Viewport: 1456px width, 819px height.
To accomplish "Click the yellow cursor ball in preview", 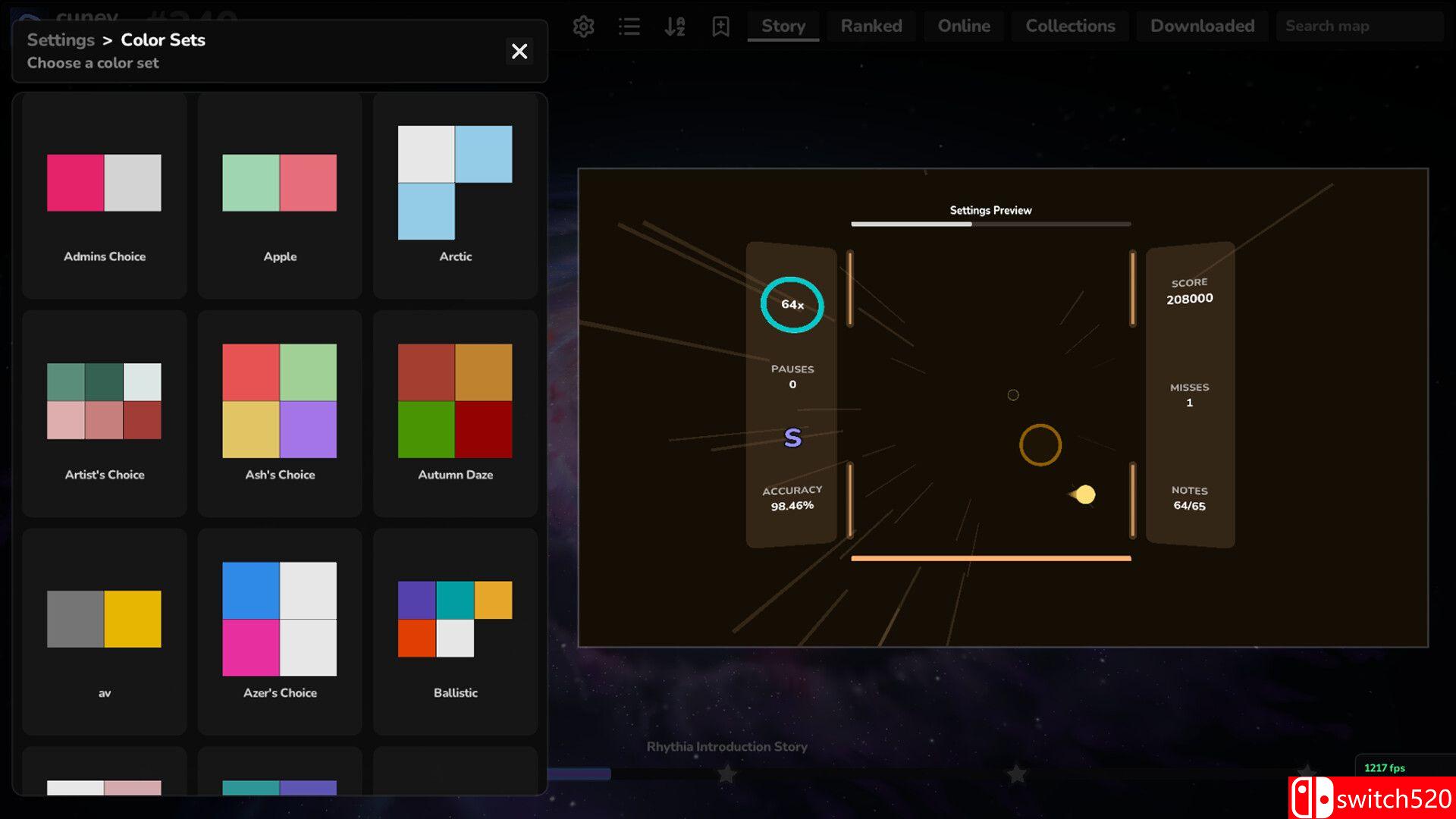I will coord(1085,494).
